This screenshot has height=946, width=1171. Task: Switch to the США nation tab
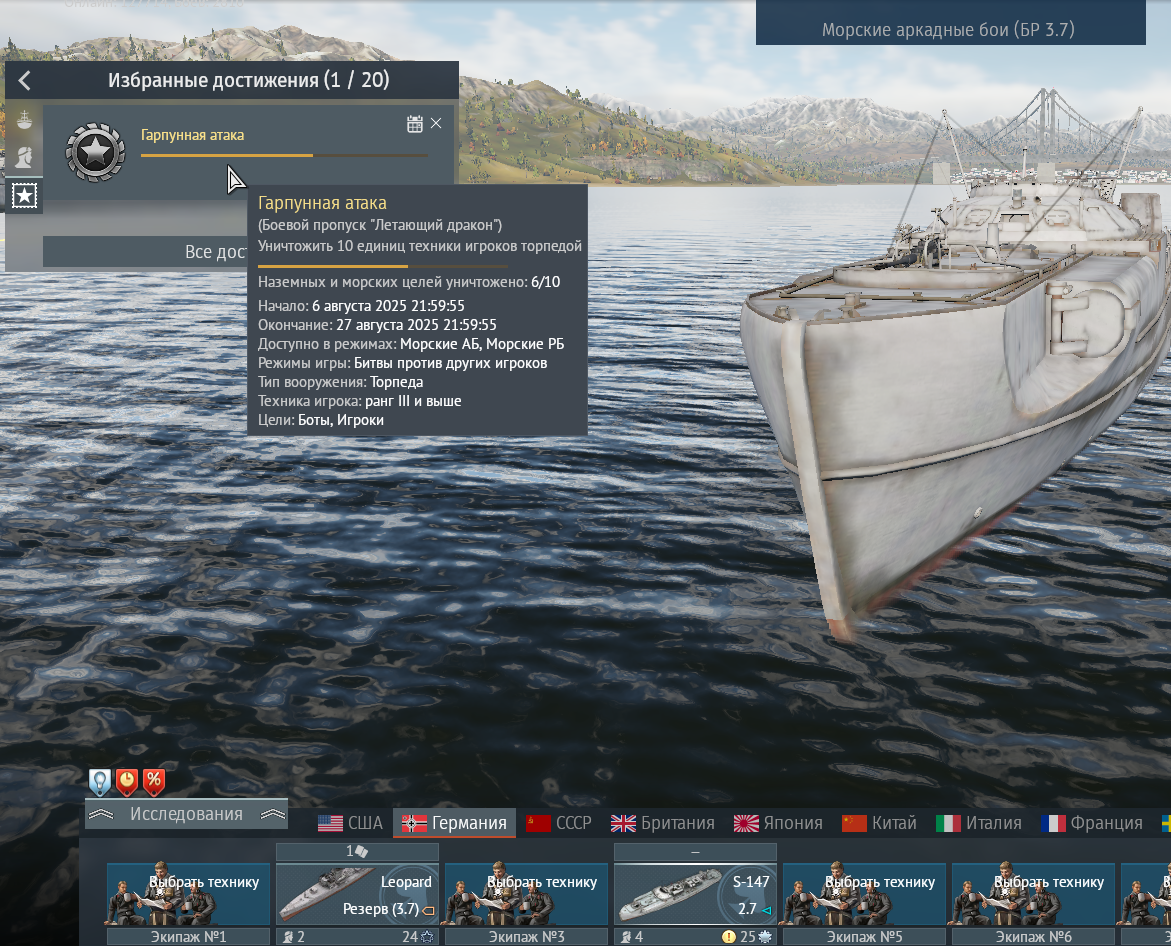(x=350, y=823)
